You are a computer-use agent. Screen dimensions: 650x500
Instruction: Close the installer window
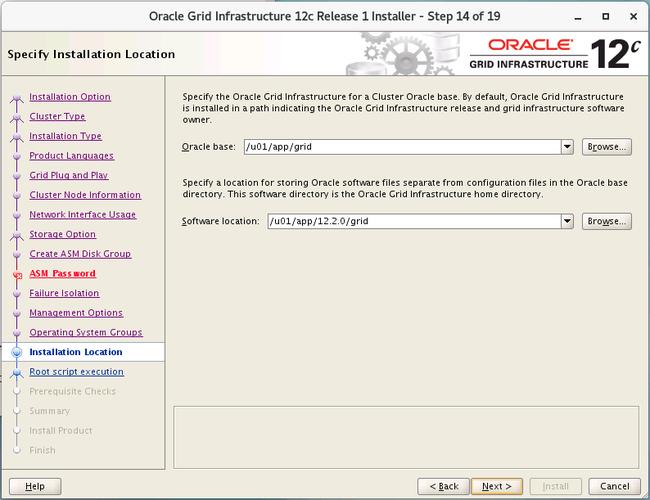(x=633, y=17)
